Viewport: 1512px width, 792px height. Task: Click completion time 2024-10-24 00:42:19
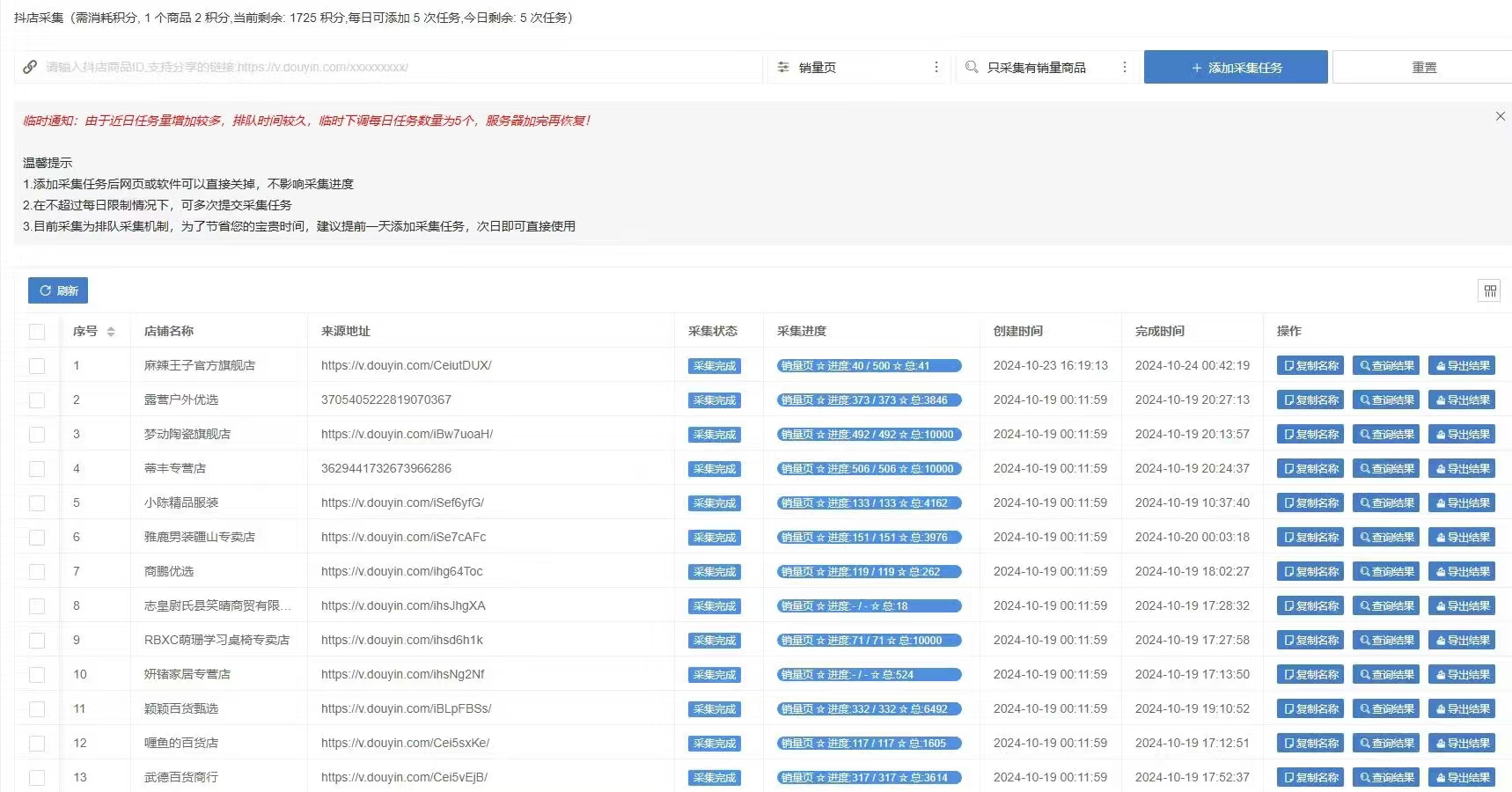[x=1193, y=365]
